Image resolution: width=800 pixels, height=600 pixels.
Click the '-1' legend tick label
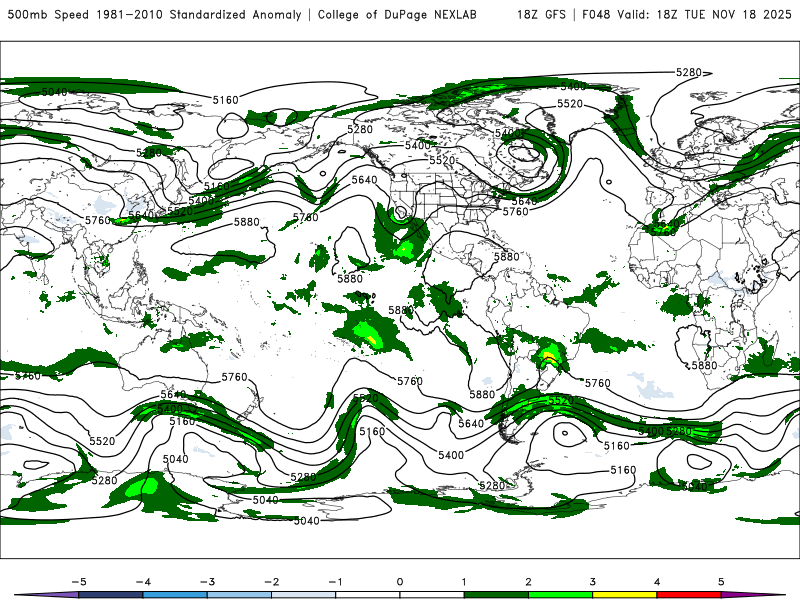335,582
